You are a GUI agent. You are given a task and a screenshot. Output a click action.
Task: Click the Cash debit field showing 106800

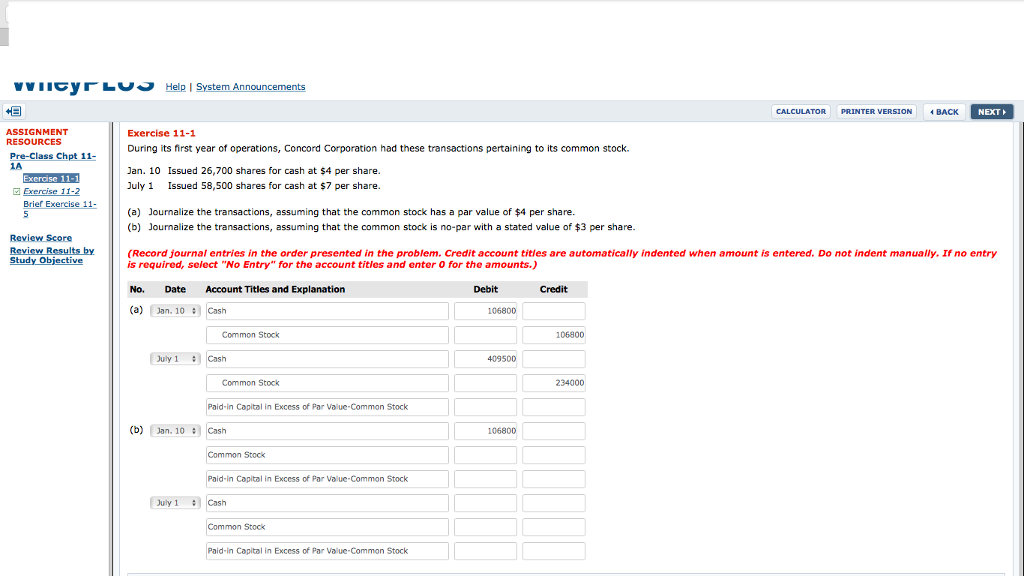click(x=485, y=310)
